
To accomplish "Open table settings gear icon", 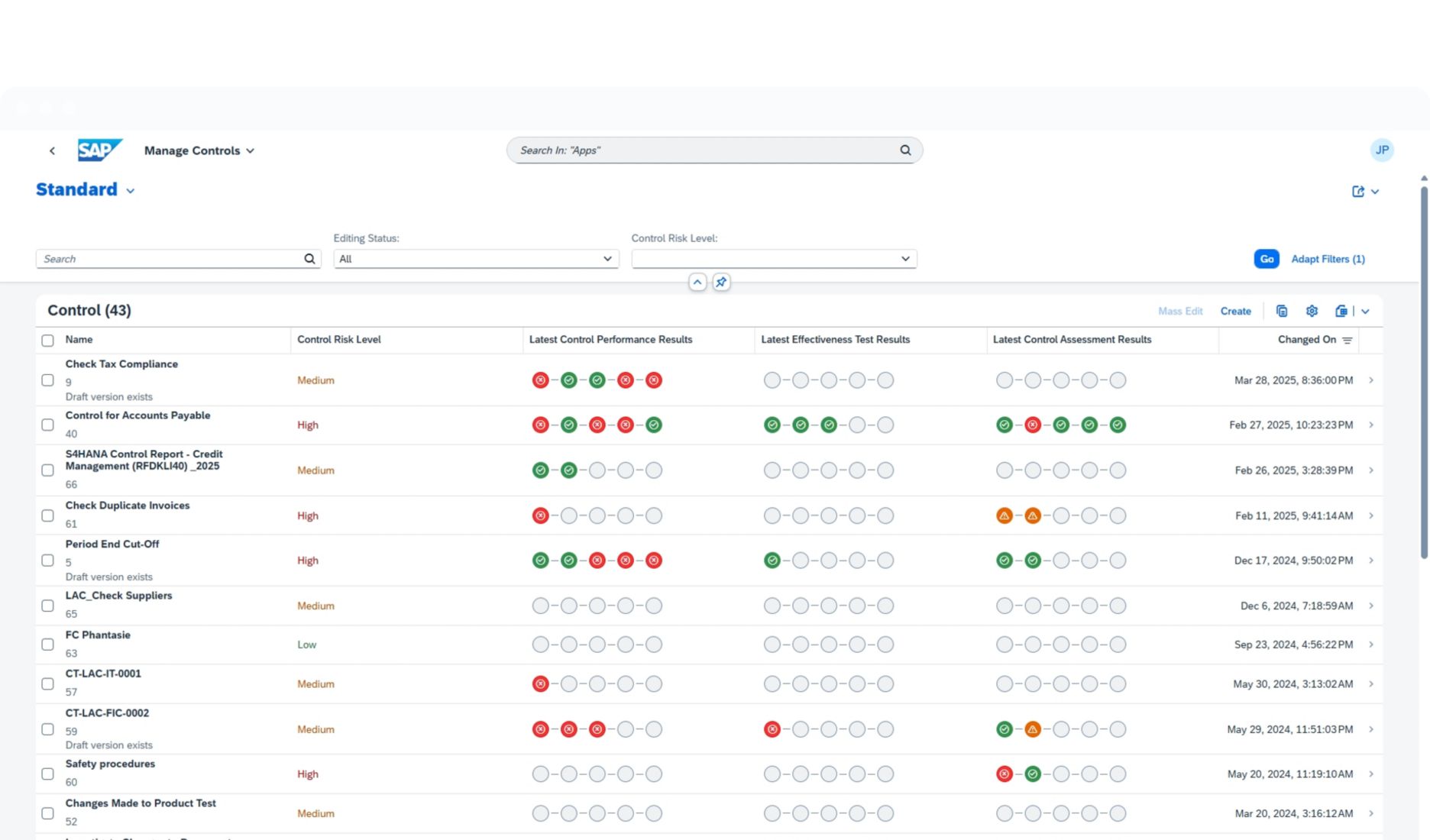I will coord(1312,311).
